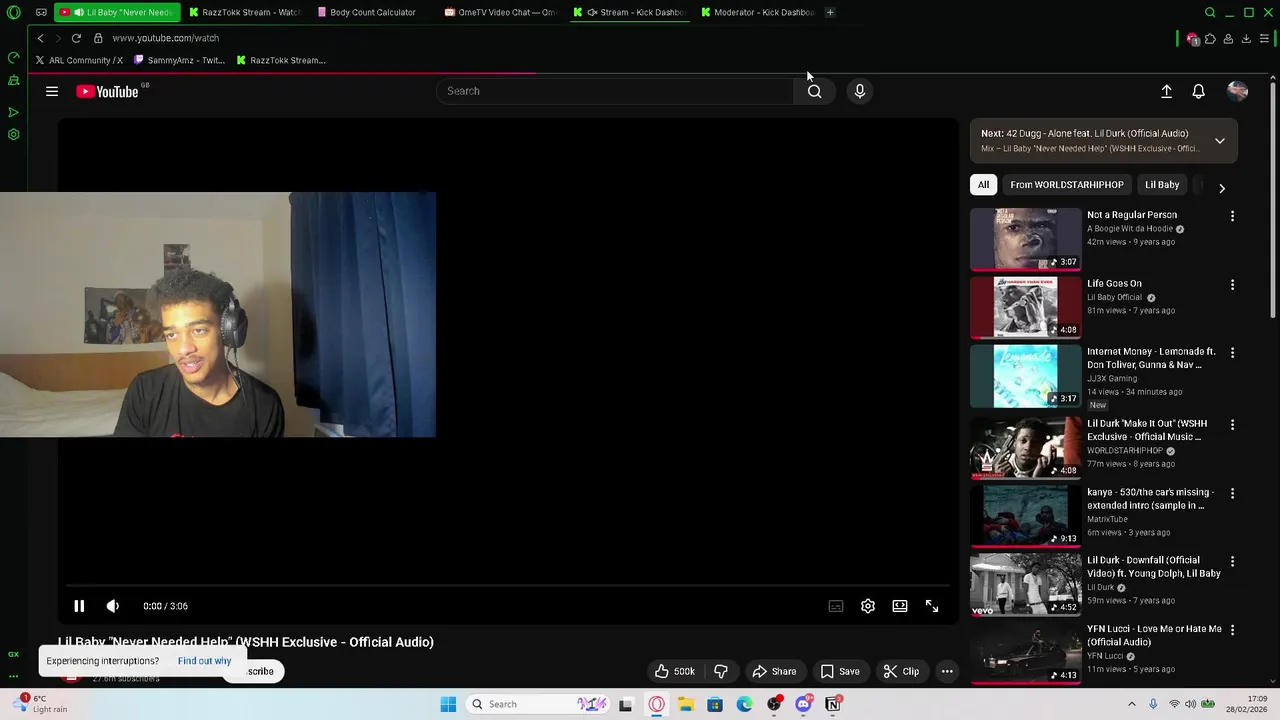The height and width of the screenshot is (720, 1280).
Task: Select the Lil Baby chip
Action: (x=1162, y=185)
